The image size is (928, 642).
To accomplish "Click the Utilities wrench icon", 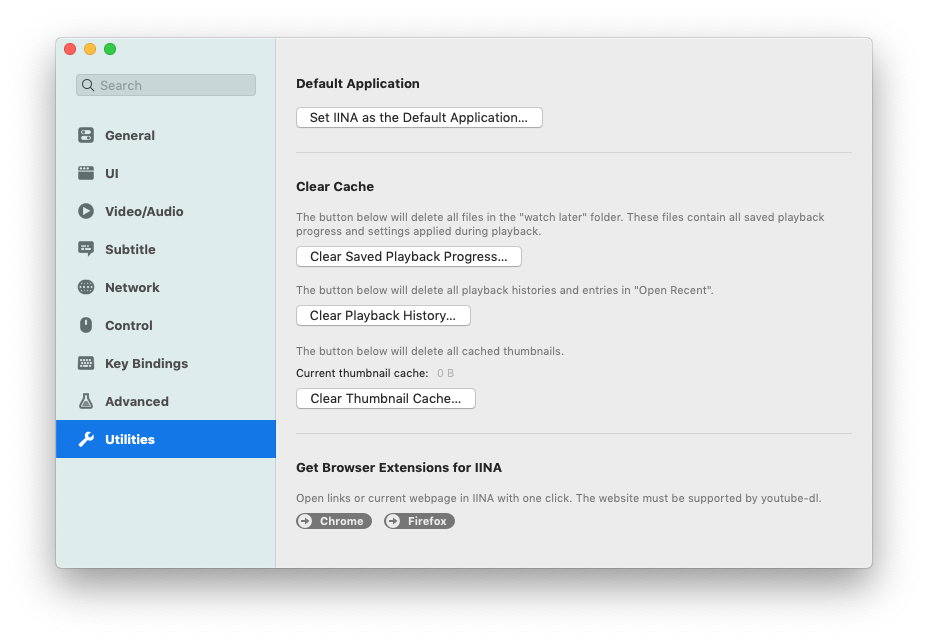I will 86,439.
